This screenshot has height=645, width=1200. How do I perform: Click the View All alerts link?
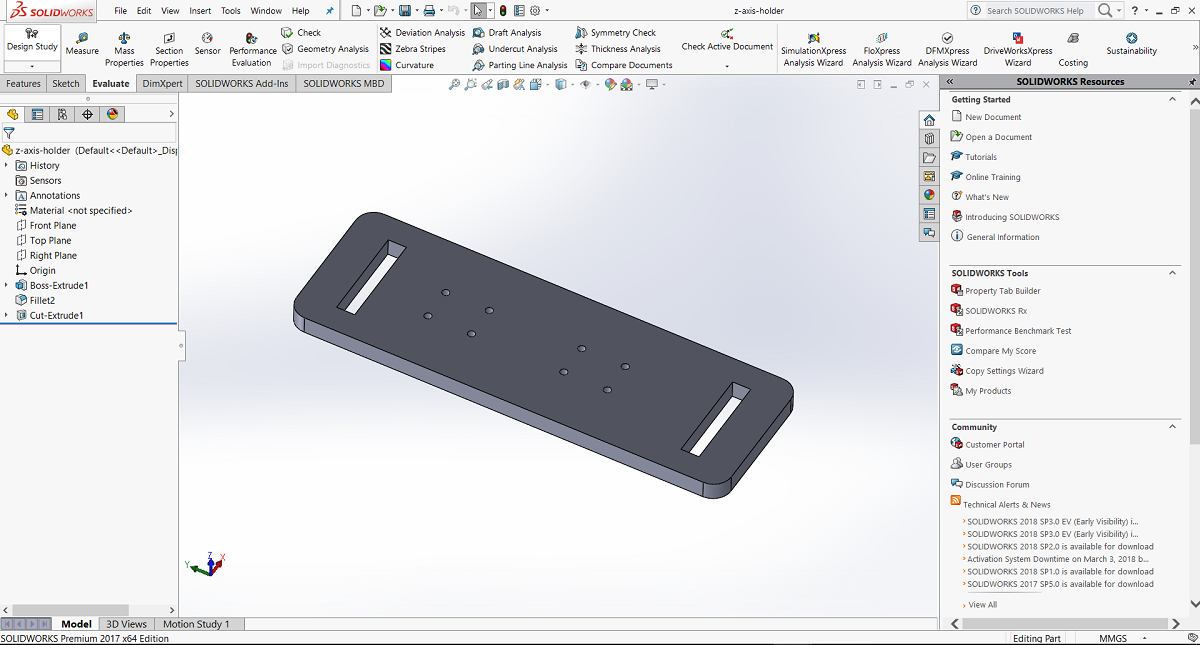[x=982, y=605]
